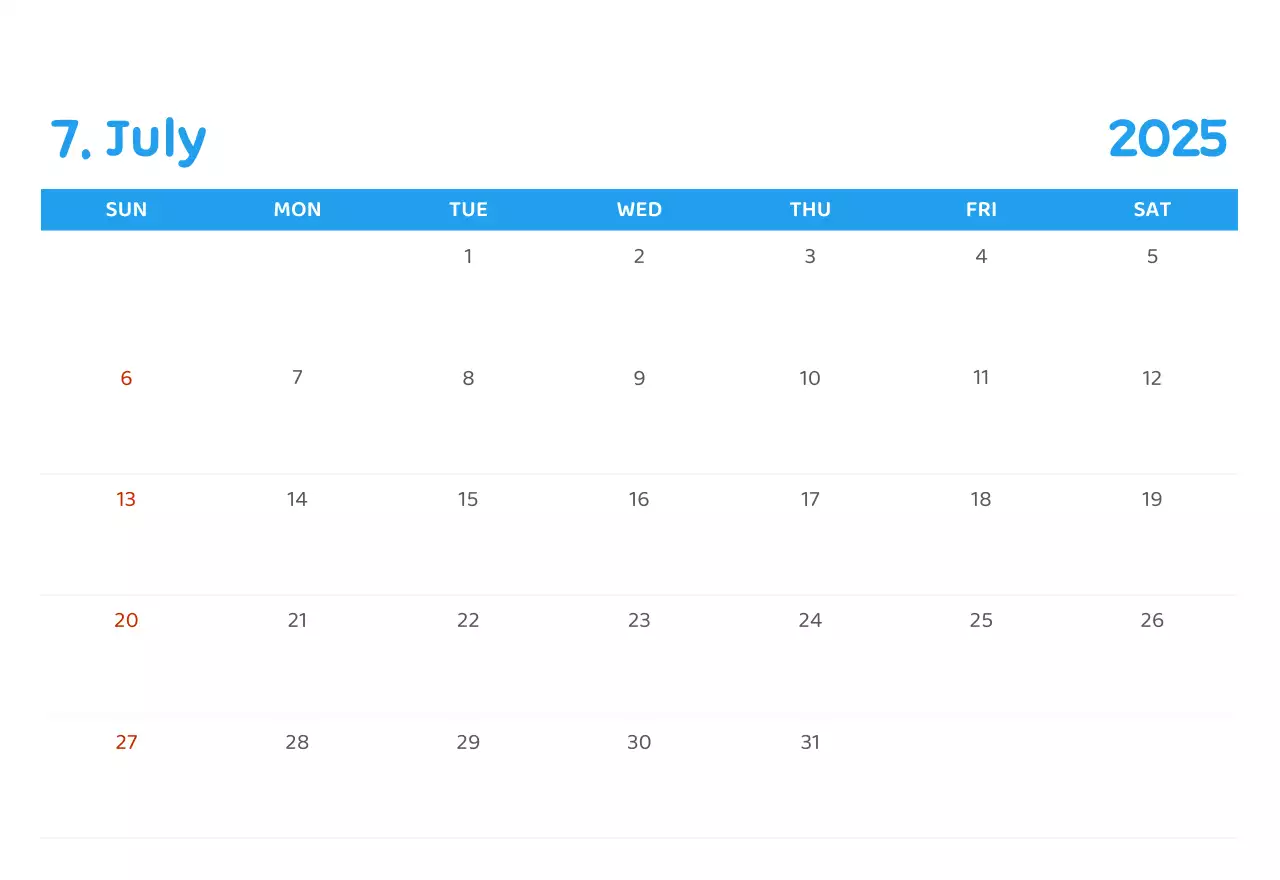Click the red date 13
1280x880 pixels.
pos(126,500)
